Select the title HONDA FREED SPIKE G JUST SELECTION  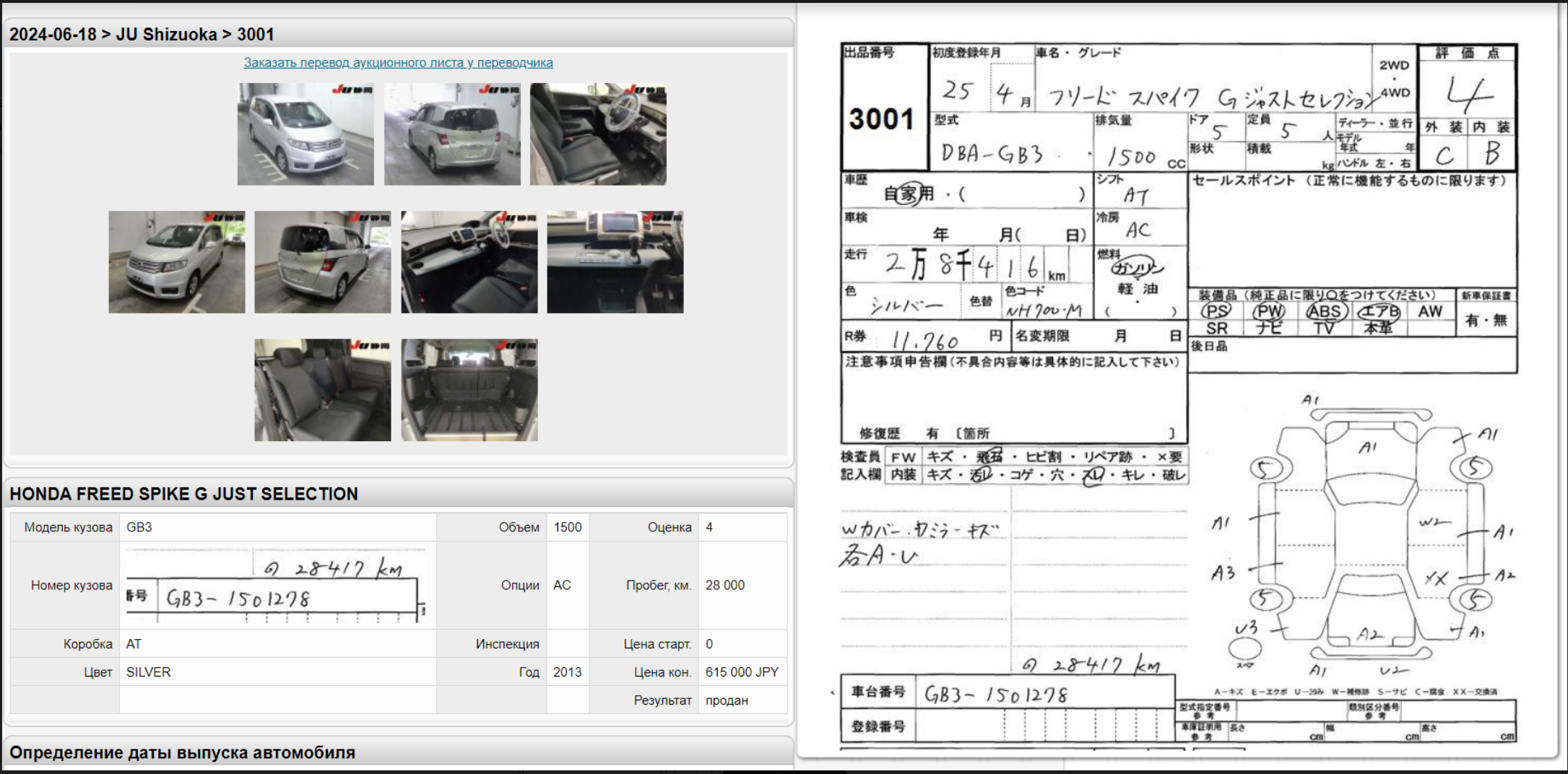[x=183, y=494]
